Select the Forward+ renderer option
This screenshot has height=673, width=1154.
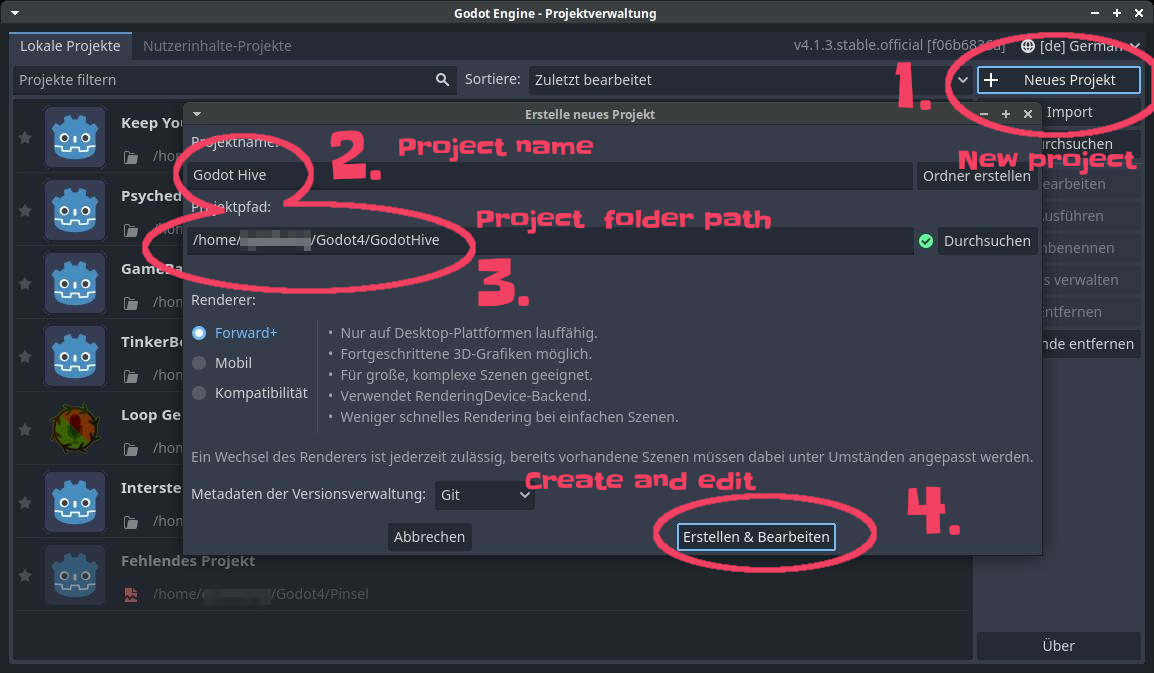tap(235, 333)
